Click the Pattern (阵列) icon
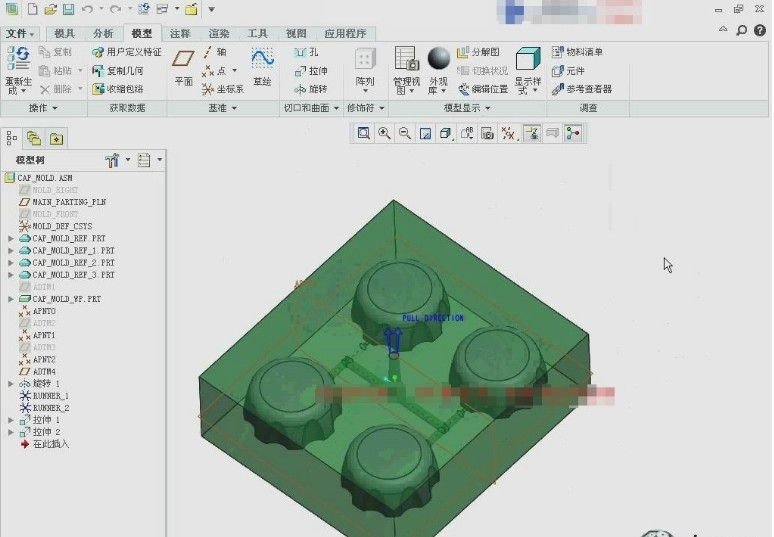 pyautogui.click(x=365, y=59)
